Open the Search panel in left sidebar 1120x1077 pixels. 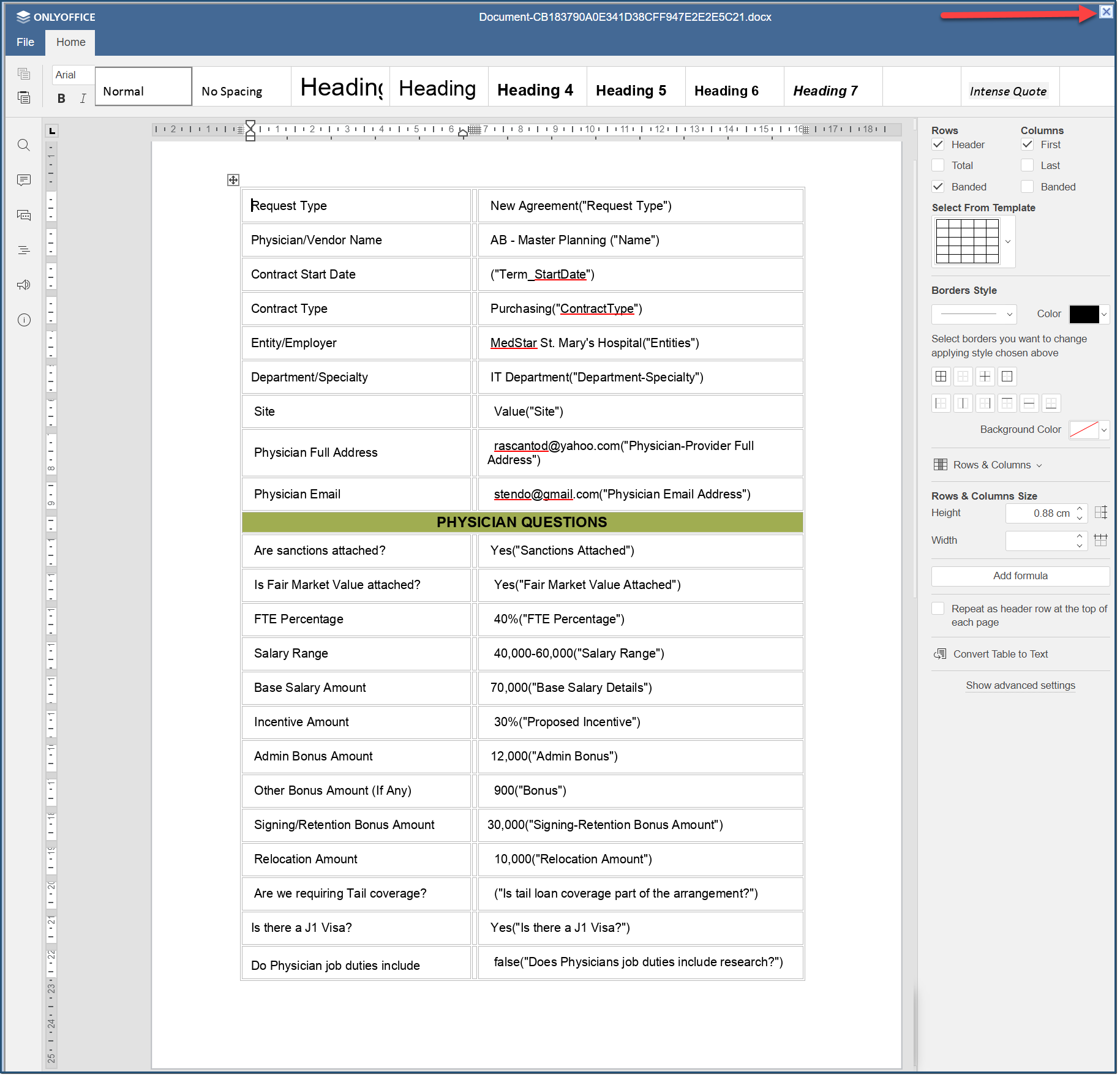(24, 145)
